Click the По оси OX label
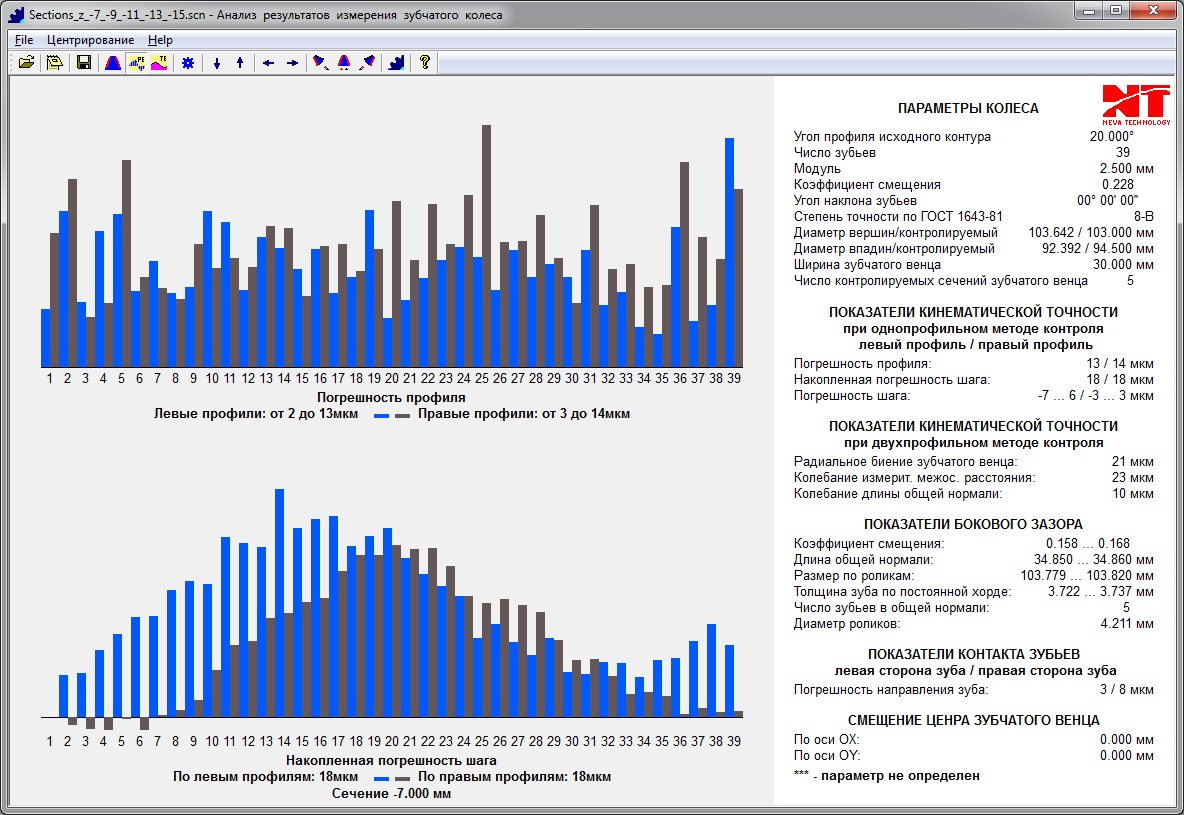Image resolution: width=1184 pixels, height=815 pixels. (x=826, y=739)
